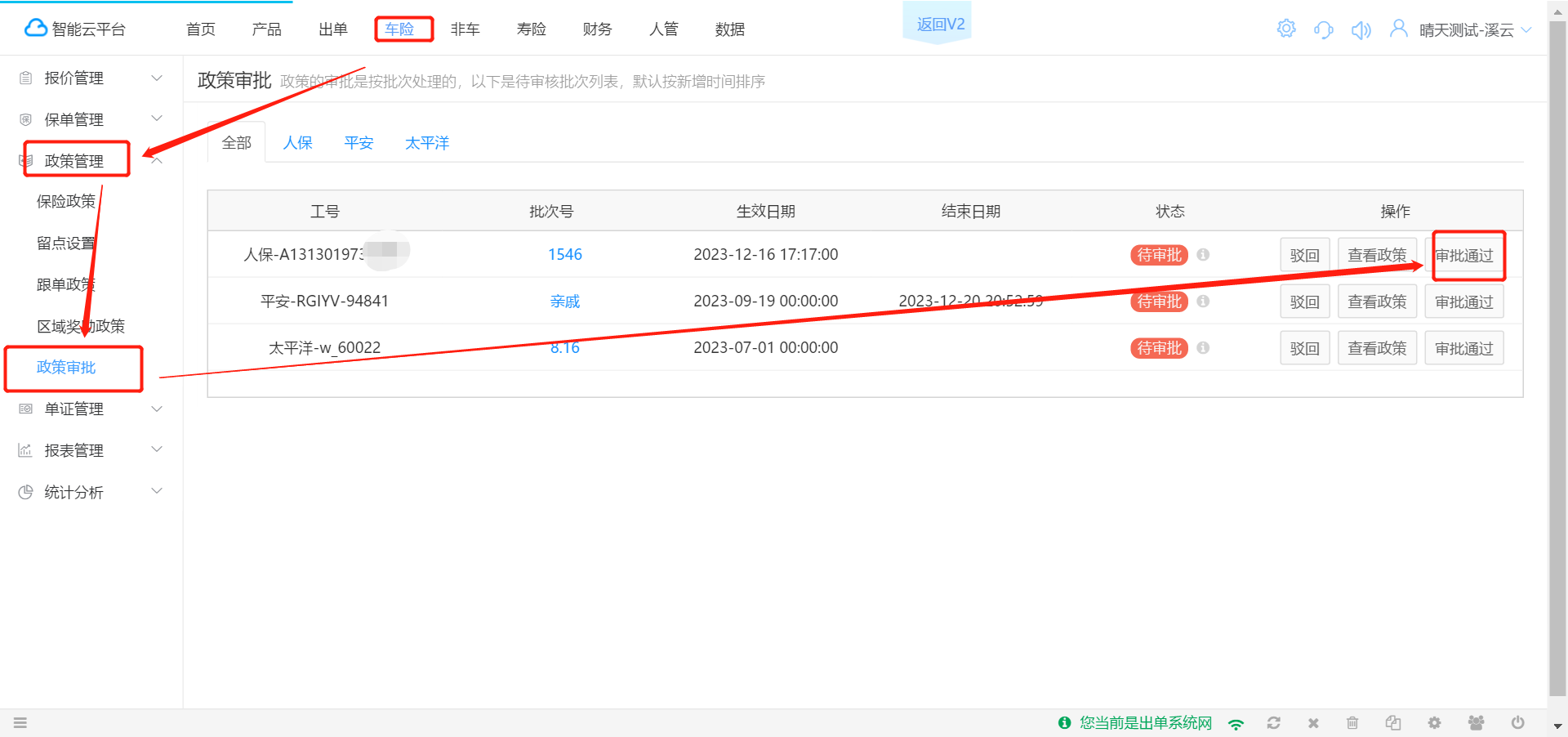Click the 报表管理 chart icon
1568x737 pixels.
coord(25,450)
